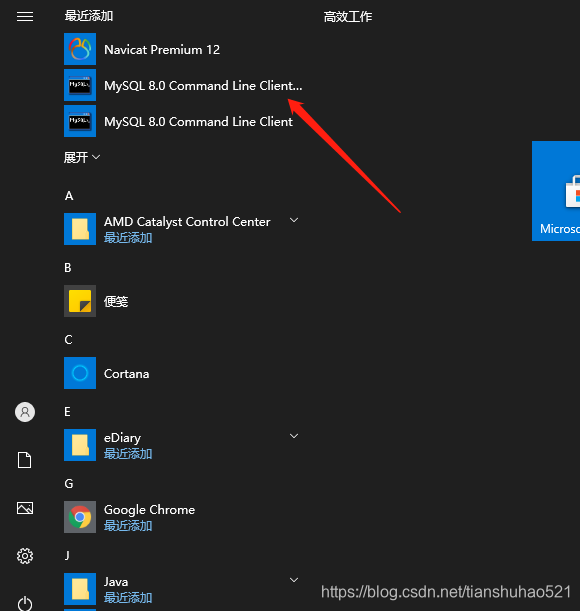Image resolution: width=580 pixels, height=611 pixels.
Task: Jump via letter header C
Action: coord(68,340)
